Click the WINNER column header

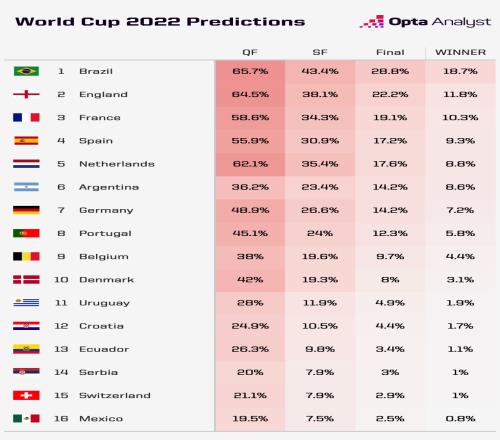click(x=460, y=52)
